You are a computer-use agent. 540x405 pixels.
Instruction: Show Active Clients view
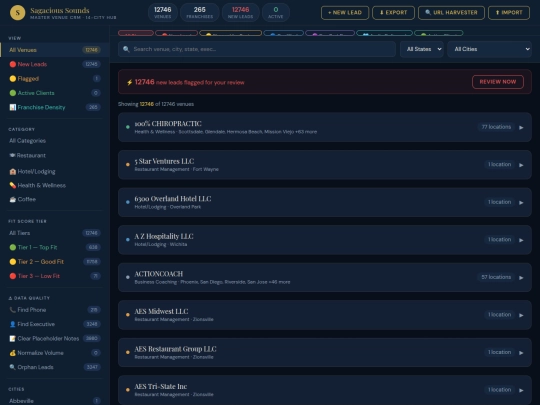coord(55,93)
